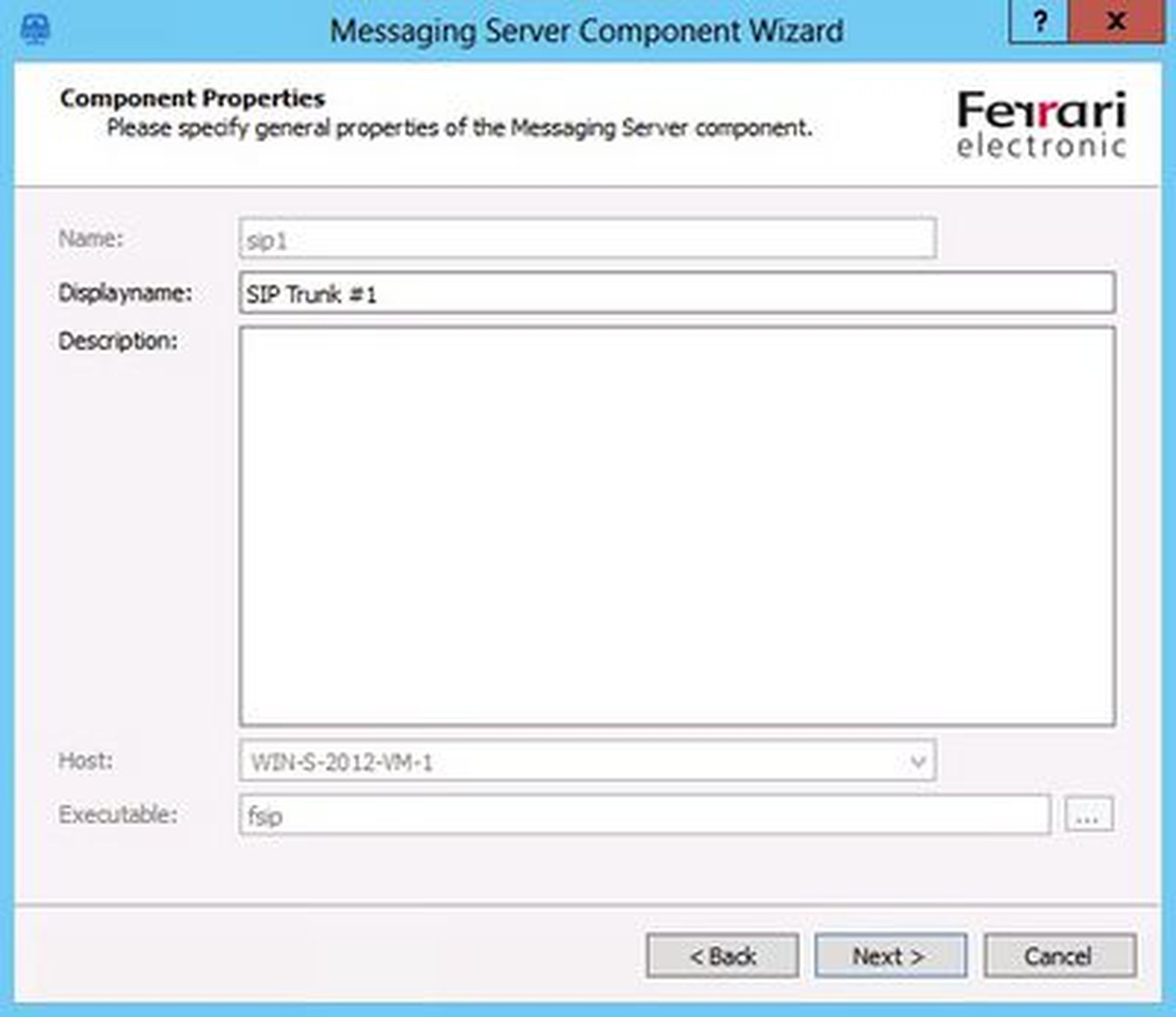Screen dimensions: 1176x1017
Task: Click the Executable label
Action: 118,815
